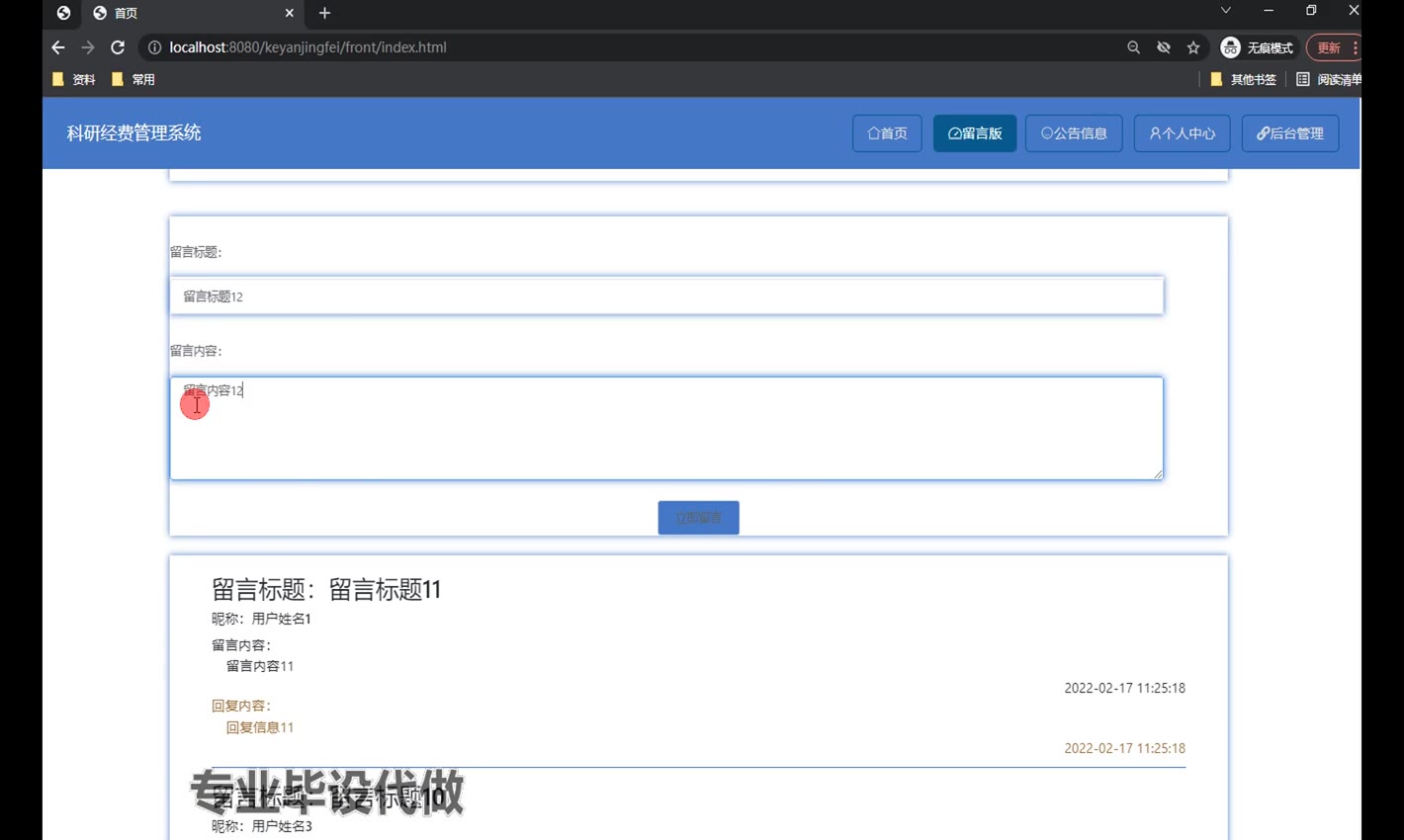Viewport: 1404px width, 840px height.
Task: Click the browser back arrow
Action: coord(57,47)
